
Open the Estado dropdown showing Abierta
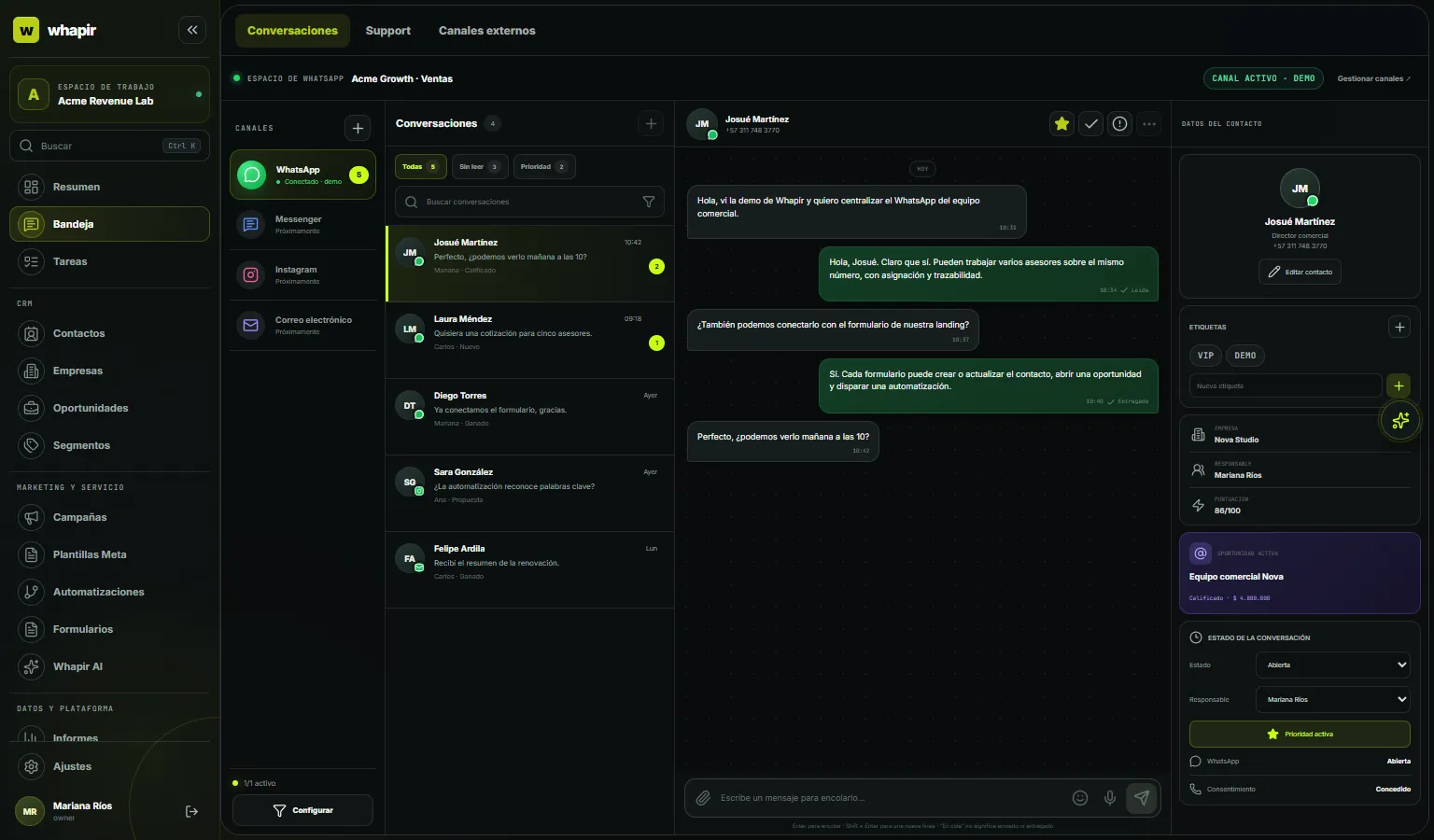1332,665
